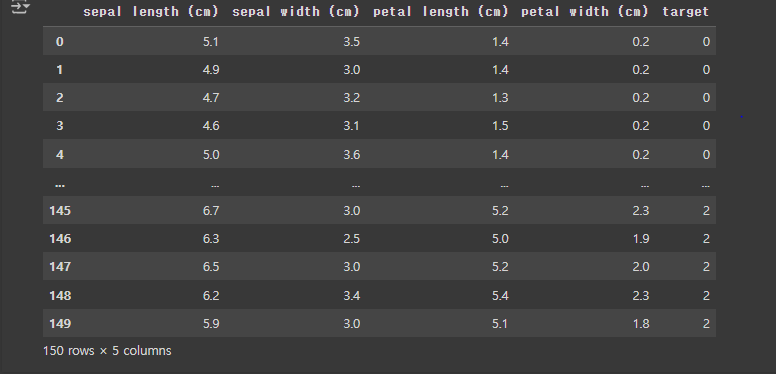Click the ellipsis in the index column
The height and width of the screenshot is (374, 776).
tap(60, 185)
